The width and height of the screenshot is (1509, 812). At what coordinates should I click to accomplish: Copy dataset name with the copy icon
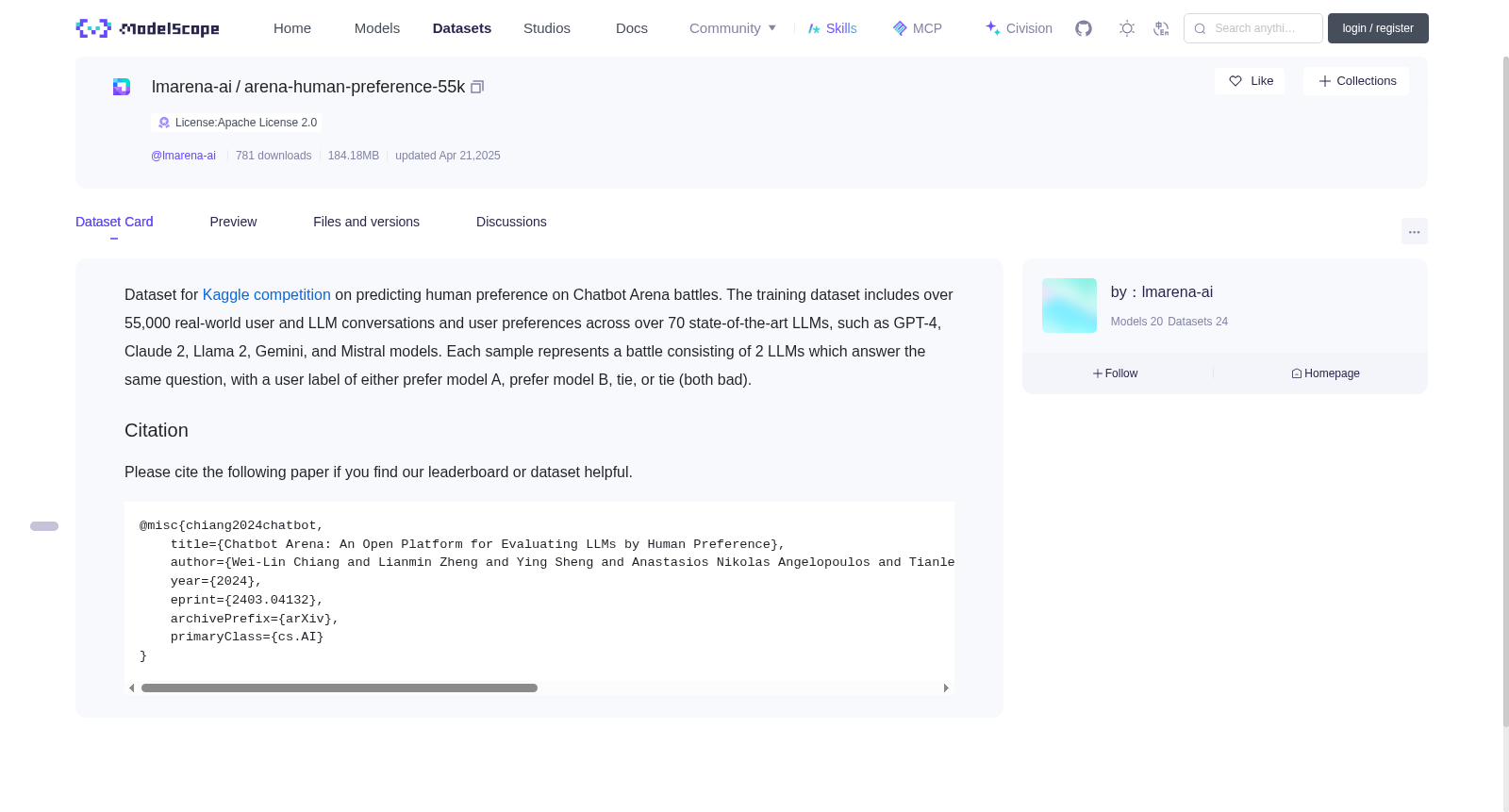pyautogui.click(x=477, y=87)
